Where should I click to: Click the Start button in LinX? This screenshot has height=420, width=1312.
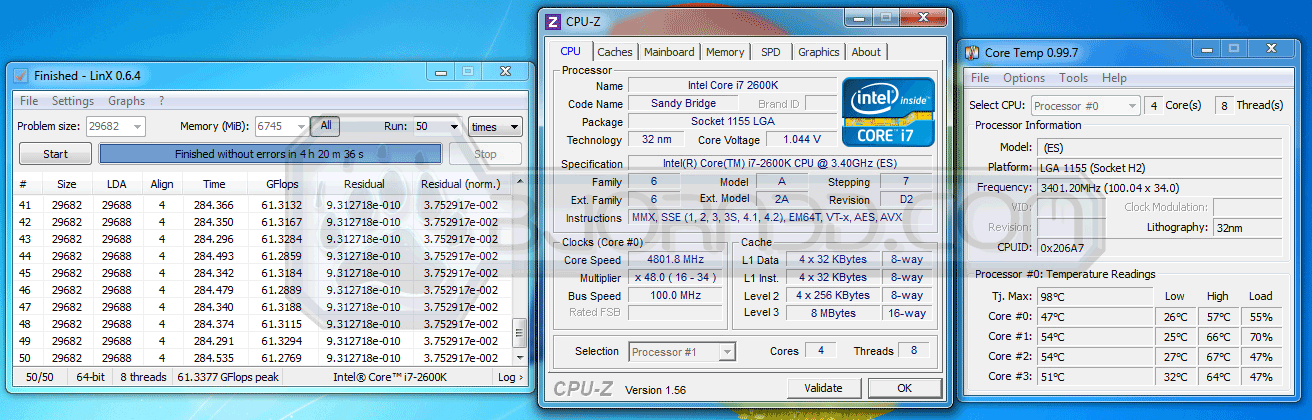pyautogui.click(x=55, y=154)
